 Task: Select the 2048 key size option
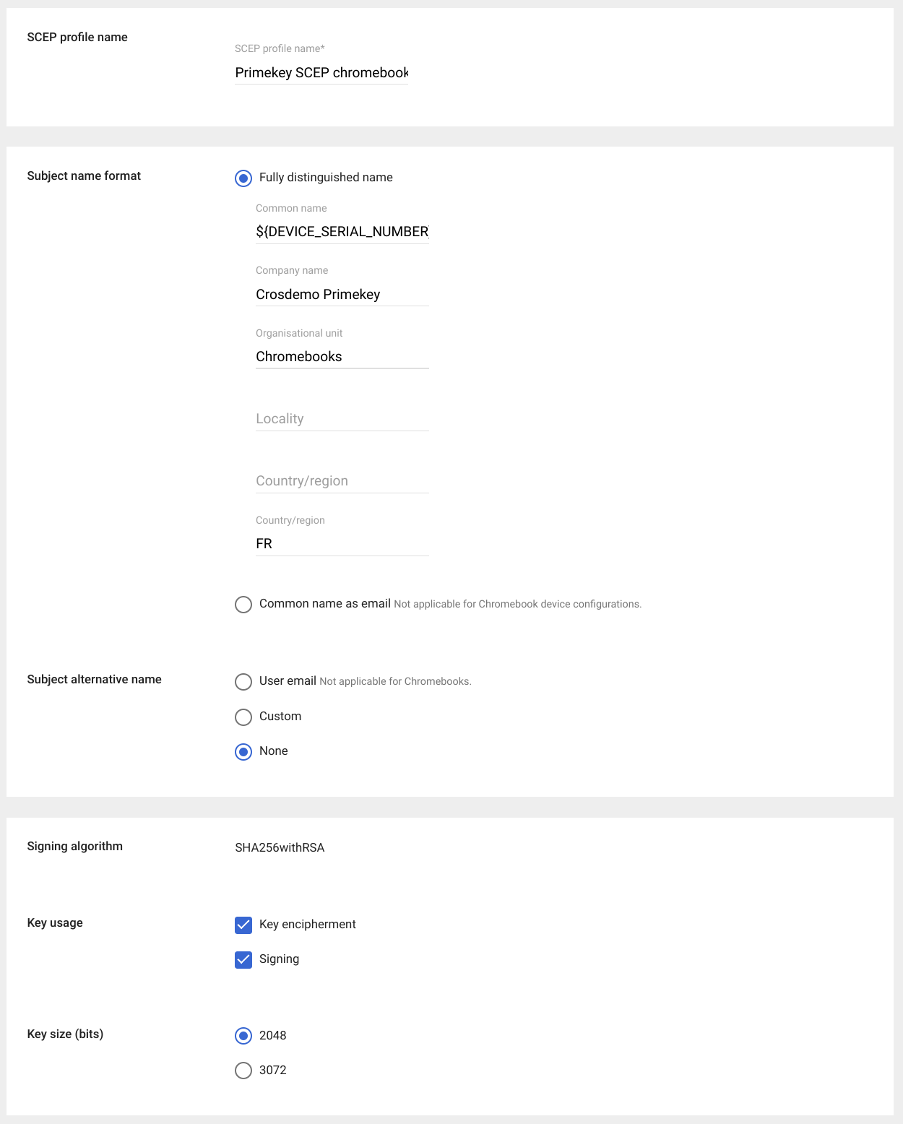click(243, 1036)
